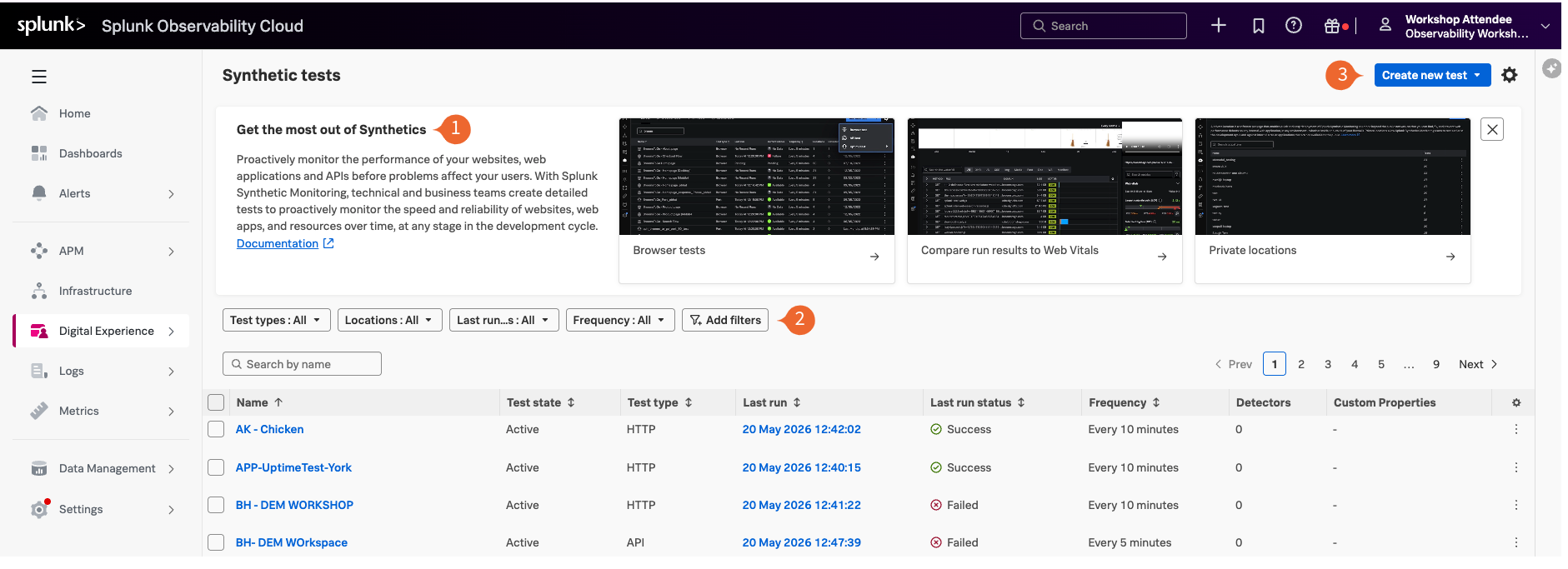Sort table by Frequency column

(1125, 402)
